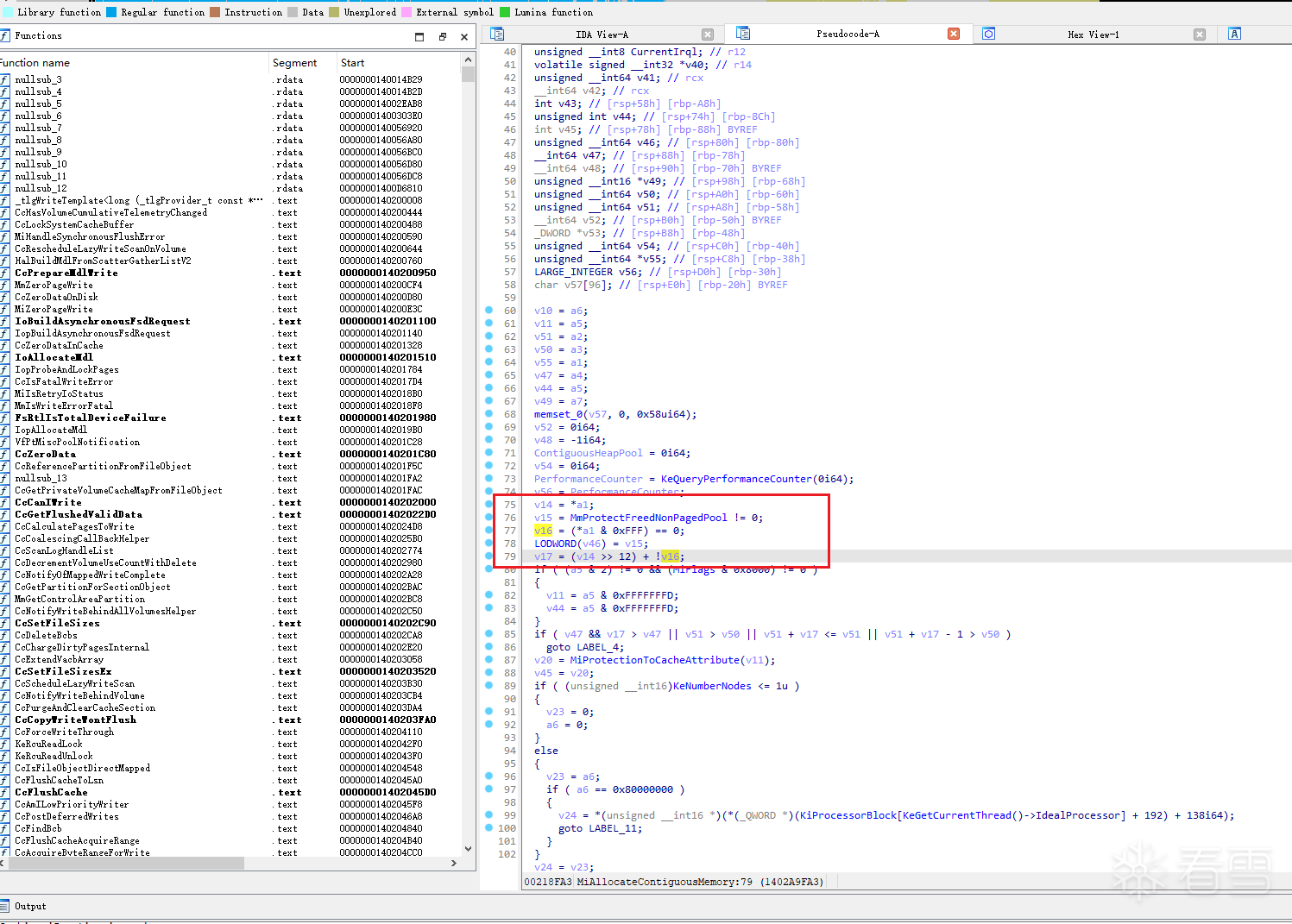Image resolution: width=1292 pixels, height=924 pixels.
Task: Click the Functions list scroll-down arrow
Action: (x=469, y=849)
